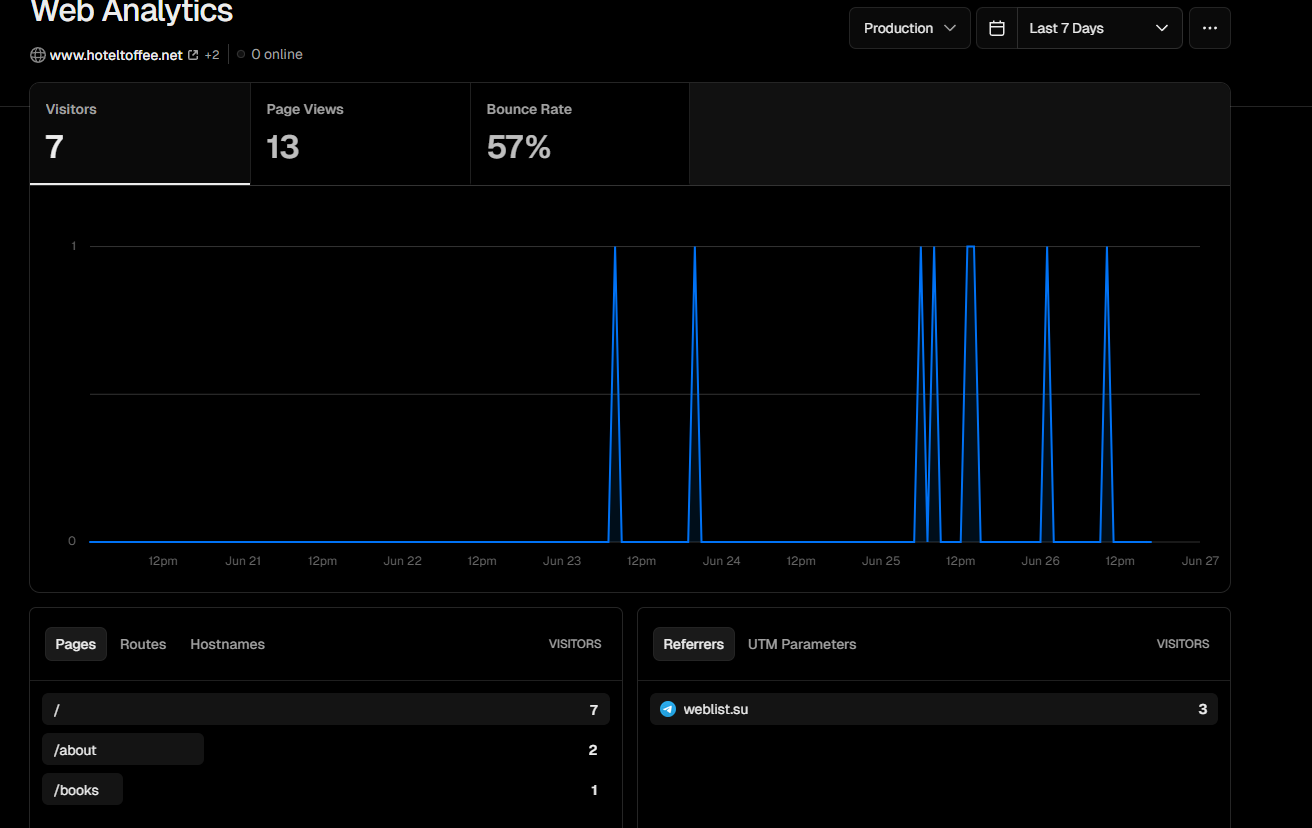Select the Visitors metric tab
This screenshot has height=828, width=1312.
[x=140, y=134]
